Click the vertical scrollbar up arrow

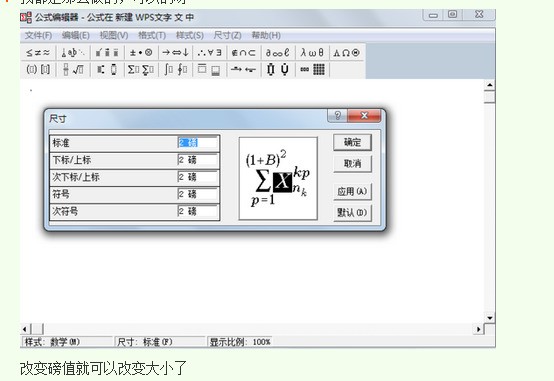coord(490,85)
